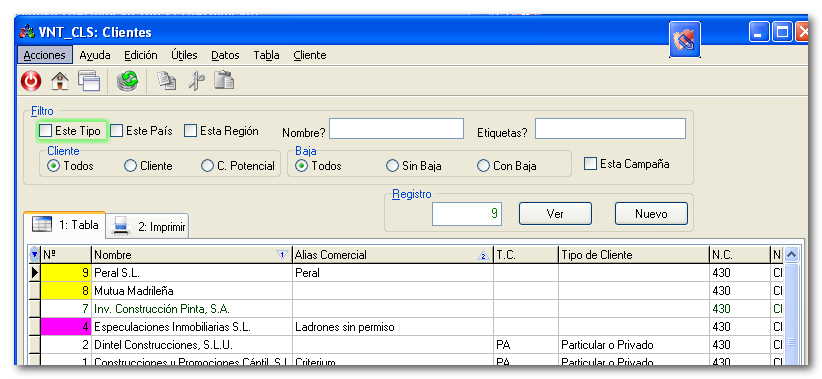Open the Cliente menu

point(310,55)
